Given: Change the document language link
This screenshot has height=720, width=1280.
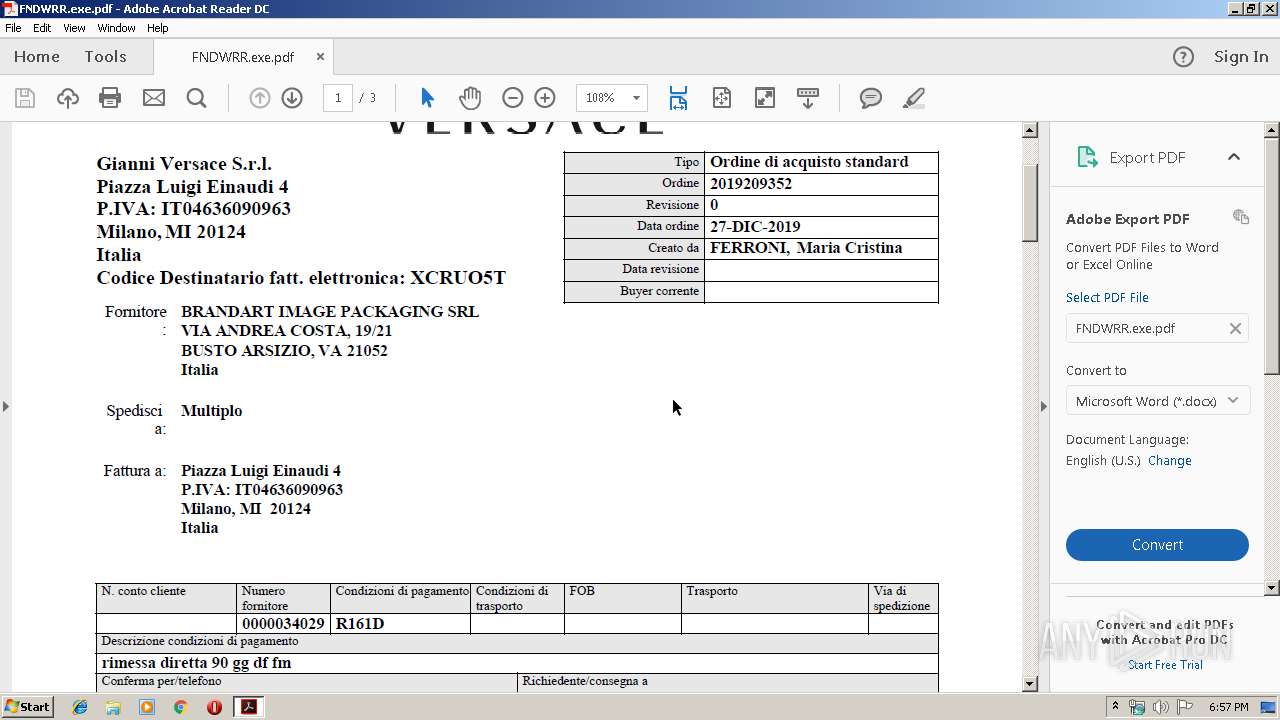Looking at the screenshot, I should point(1169,461).
